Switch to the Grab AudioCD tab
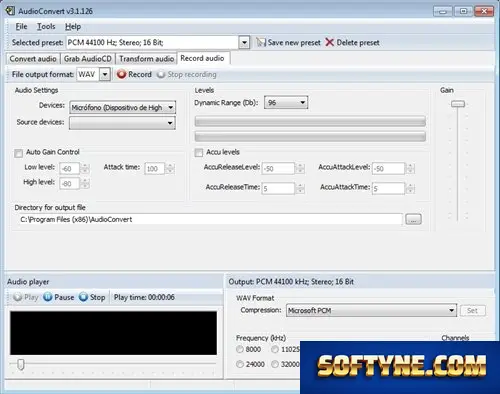Viewport: 500px width, 394px height. coord(88,59)
